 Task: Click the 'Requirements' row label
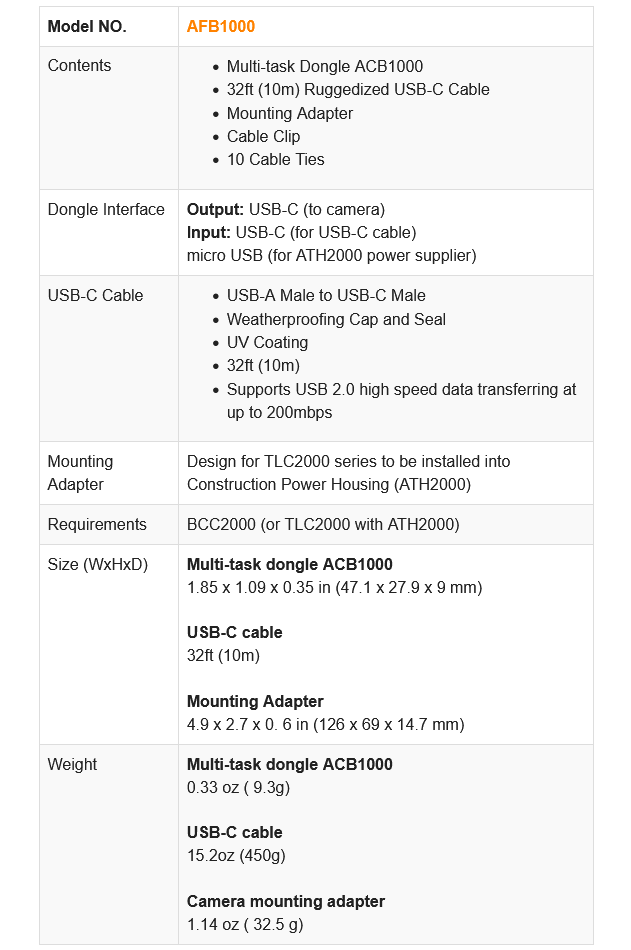tap(97, 524)
